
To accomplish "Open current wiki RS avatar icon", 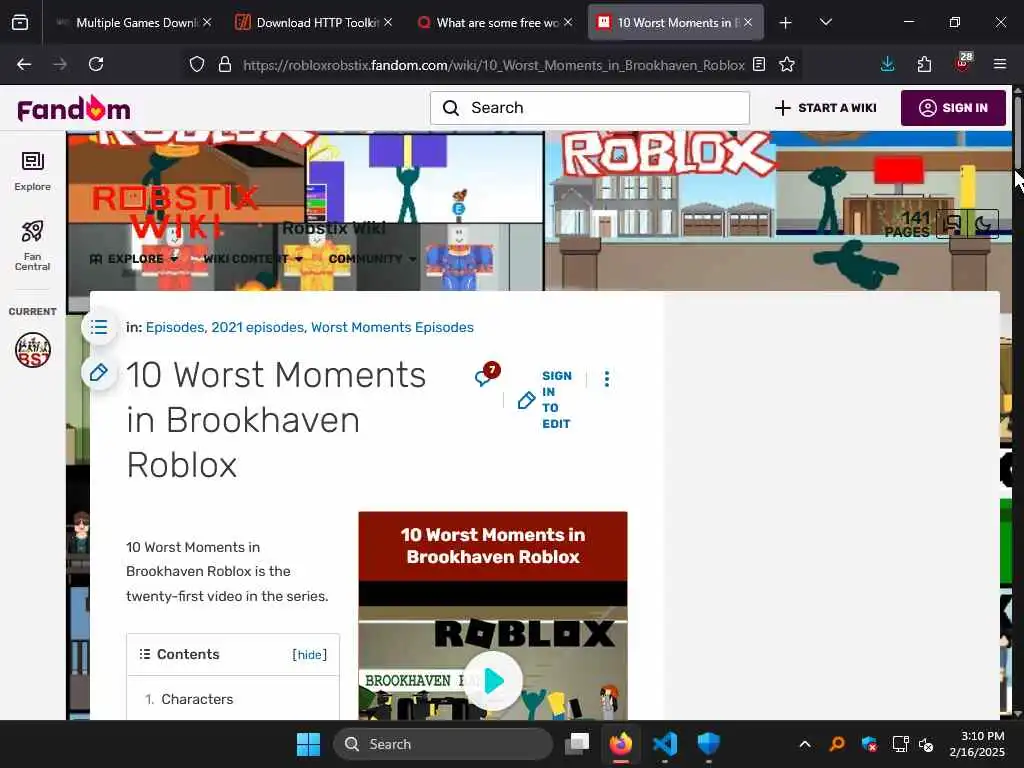I will click(x=33, y=350).
